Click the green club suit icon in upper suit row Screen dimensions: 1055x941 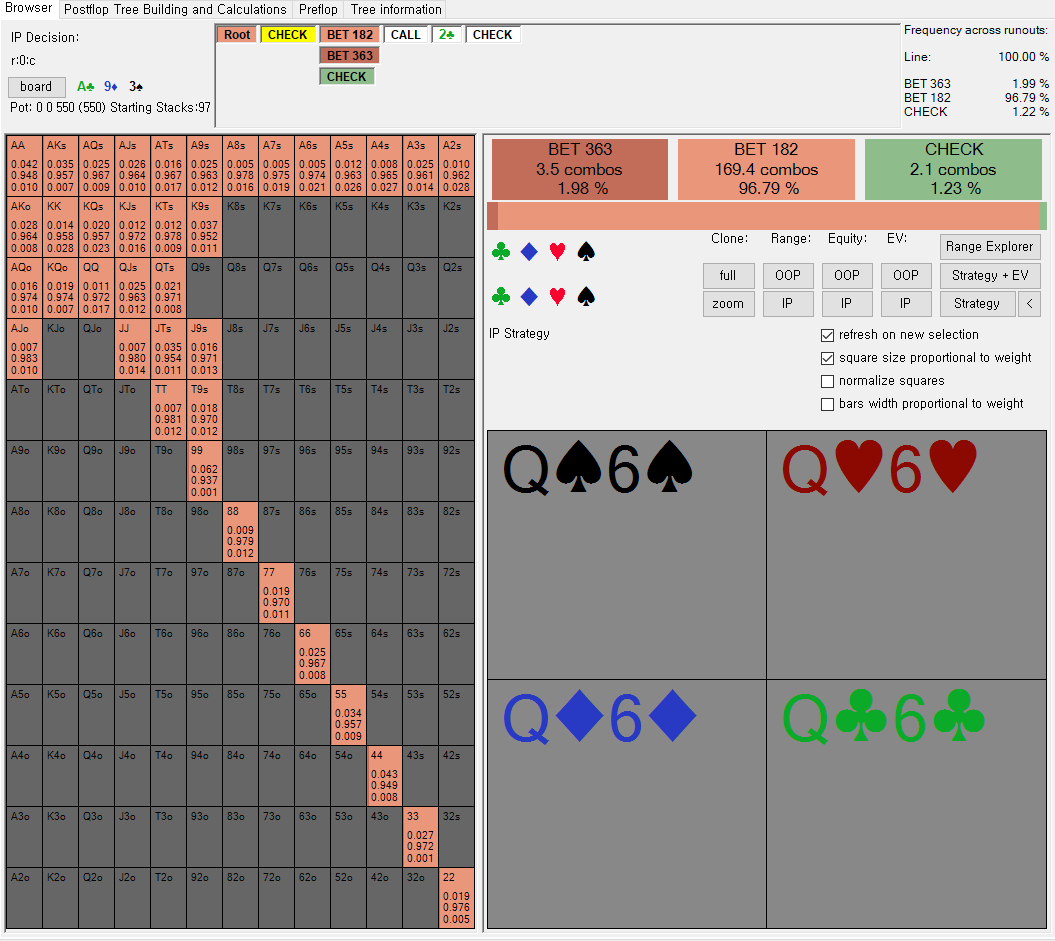(501, 252)
